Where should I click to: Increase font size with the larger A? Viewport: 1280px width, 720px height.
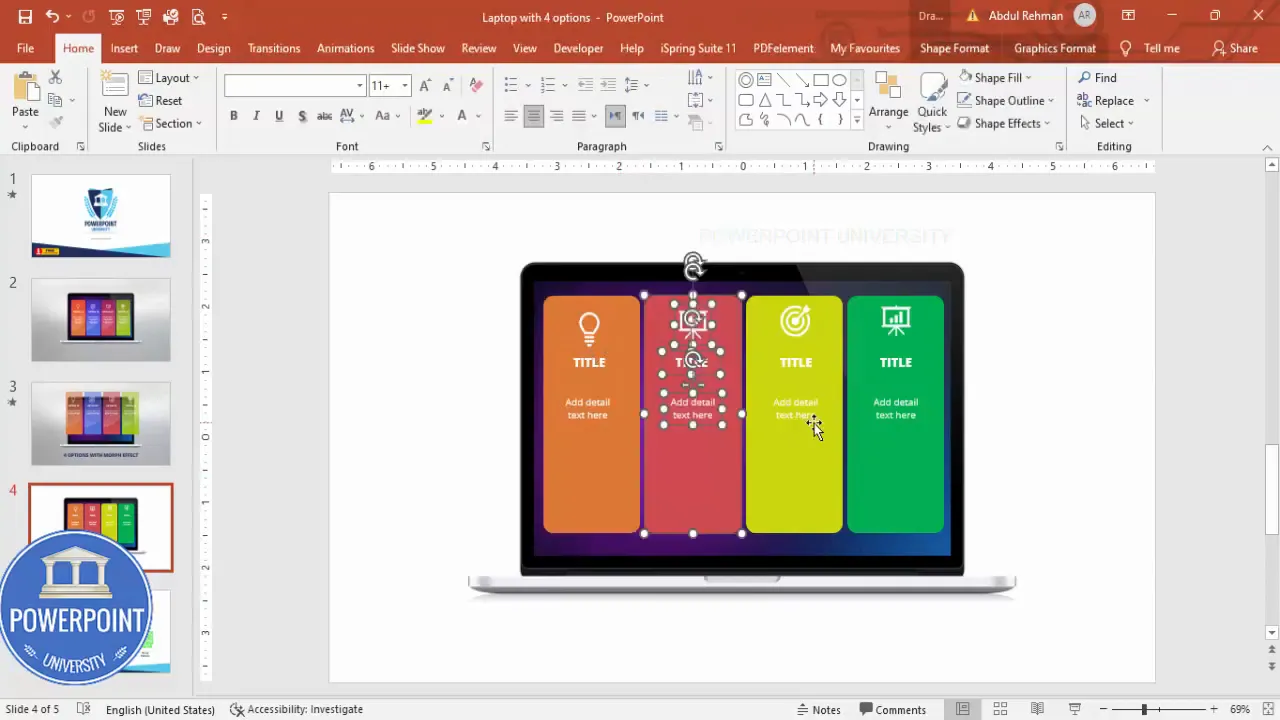[x=426, y=86]
